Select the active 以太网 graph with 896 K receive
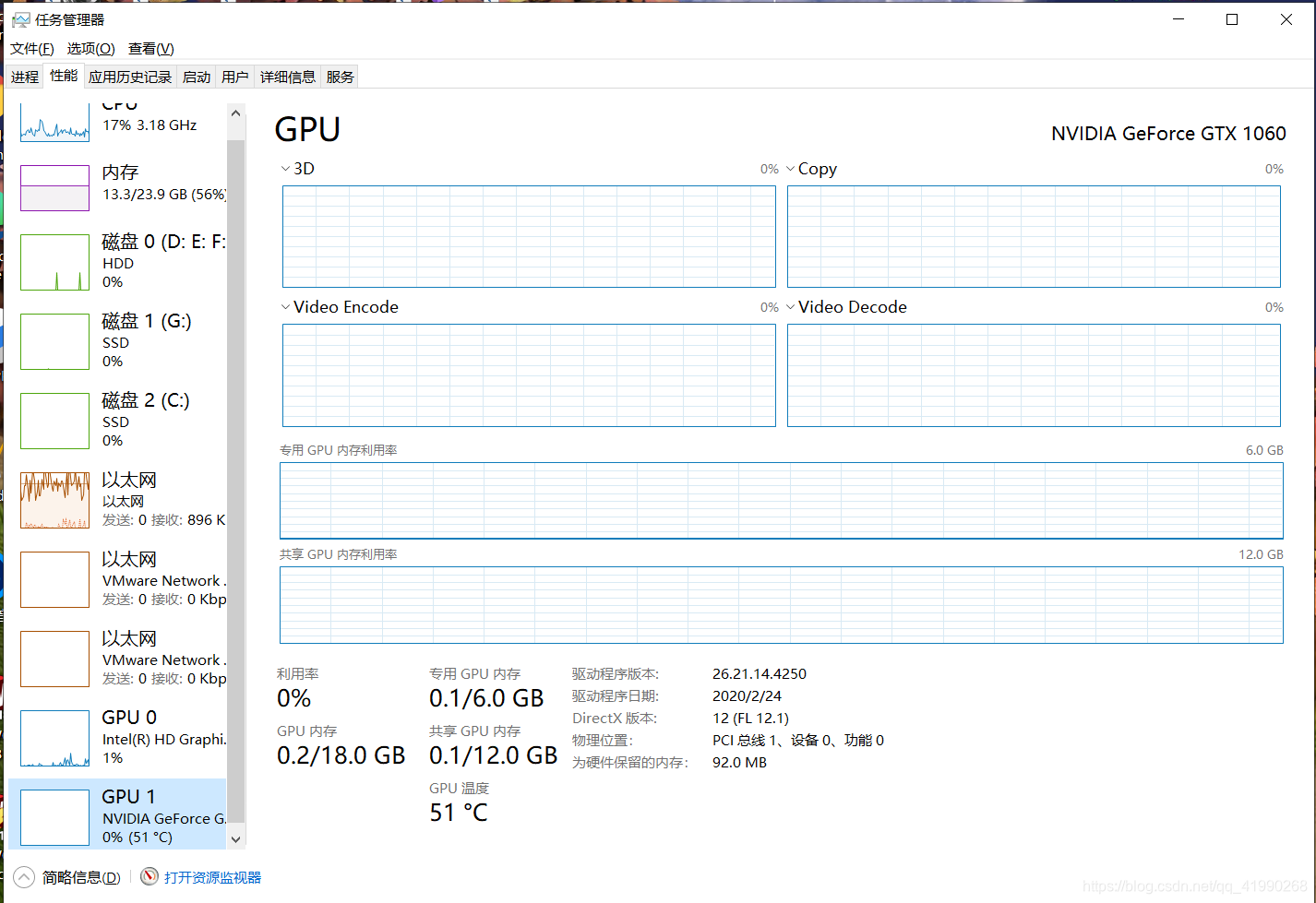 tap(55, 500)
